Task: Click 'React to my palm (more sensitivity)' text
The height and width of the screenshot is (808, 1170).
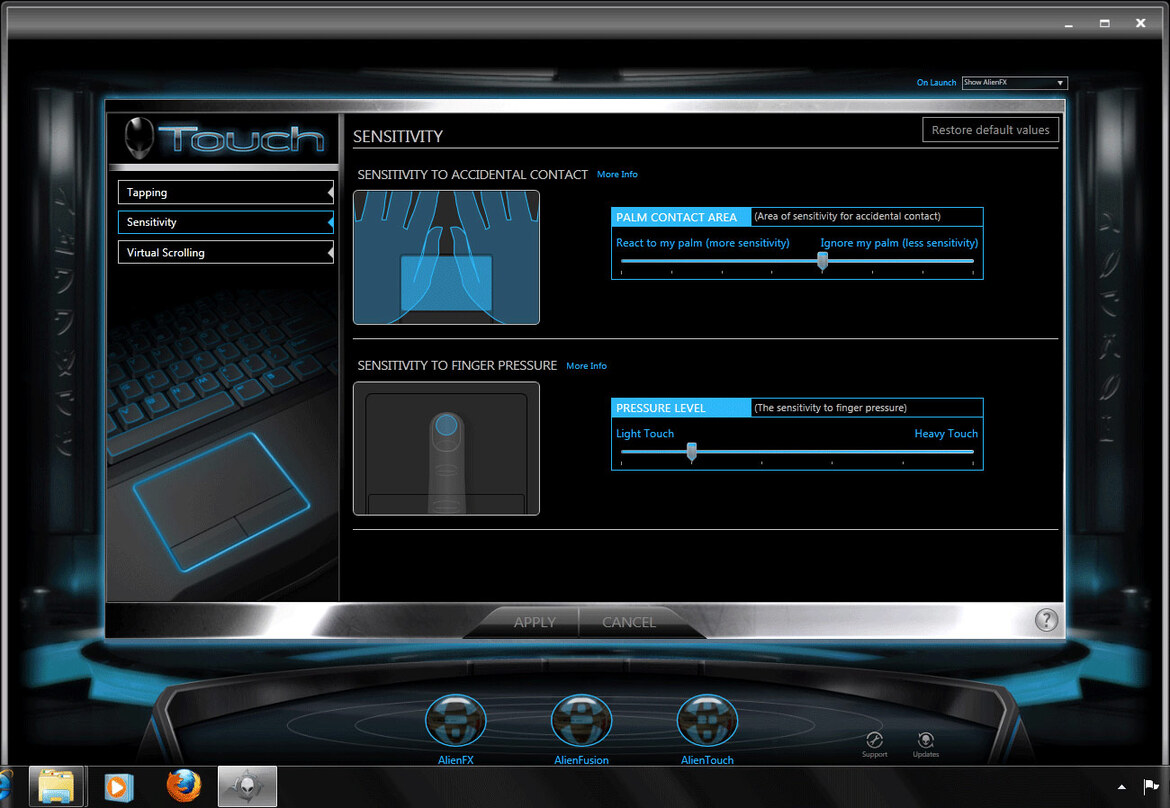Action: click(x=702, y=243)
